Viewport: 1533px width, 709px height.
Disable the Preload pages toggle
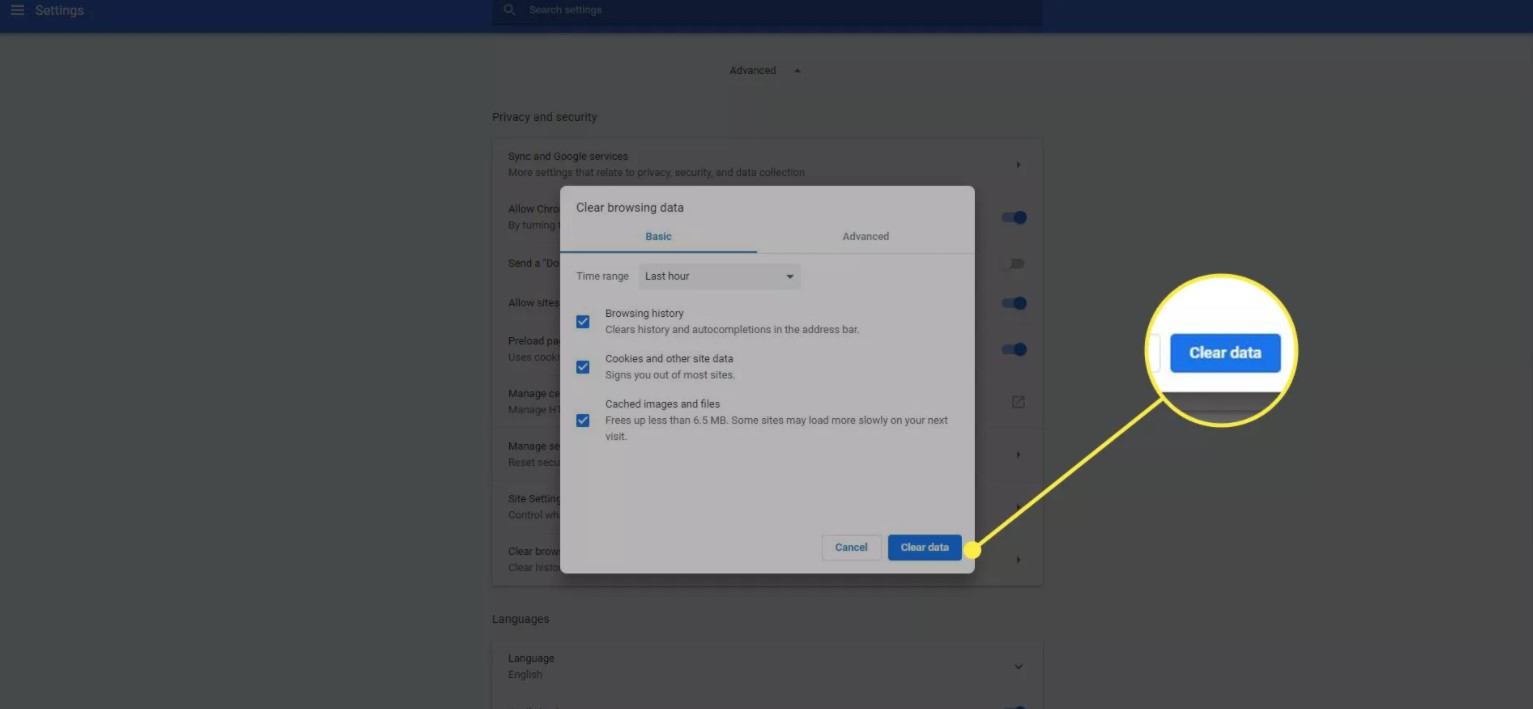(1013, 350)
